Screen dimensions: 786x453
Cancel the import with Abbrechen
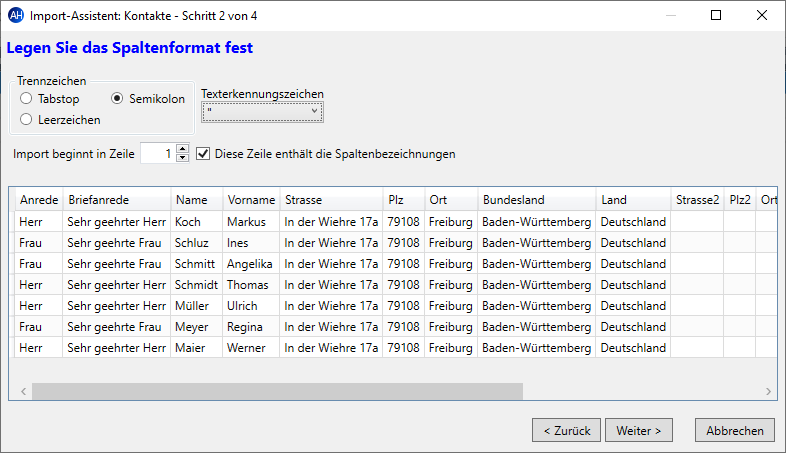pos(735,430)
